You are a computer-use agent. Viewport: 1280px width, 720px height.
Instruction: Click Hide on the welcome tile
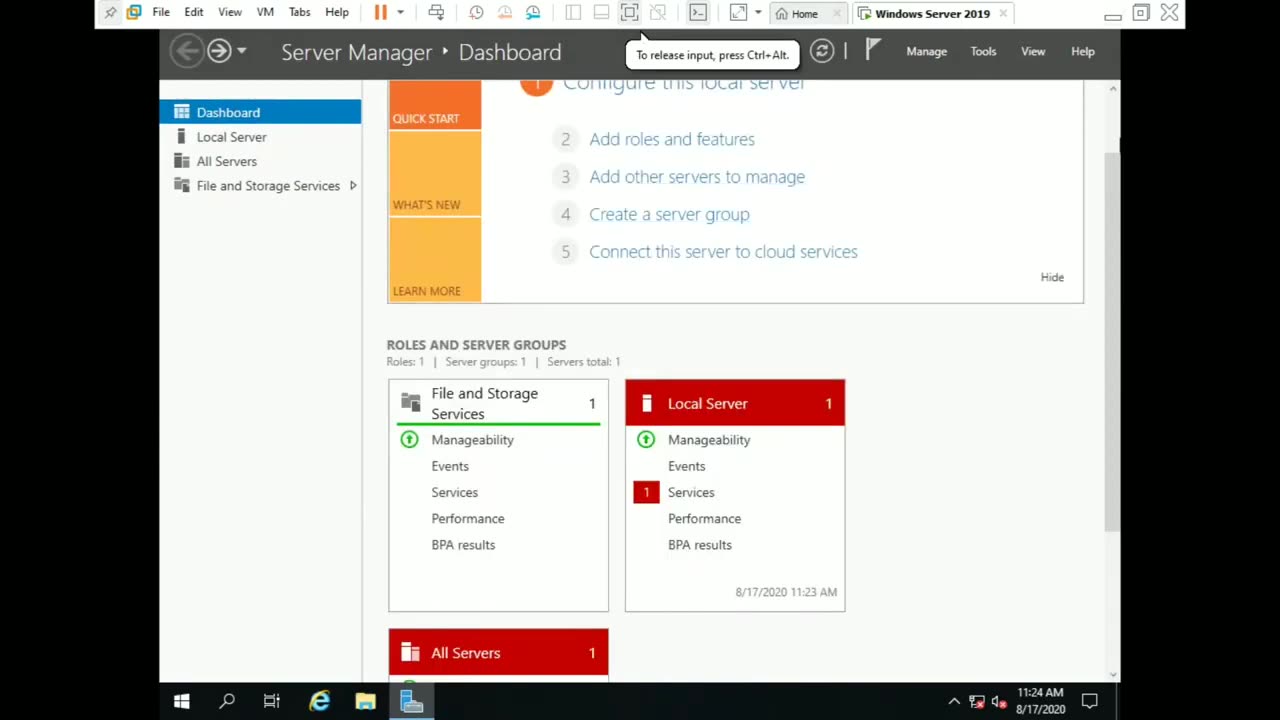(1052, 277)
